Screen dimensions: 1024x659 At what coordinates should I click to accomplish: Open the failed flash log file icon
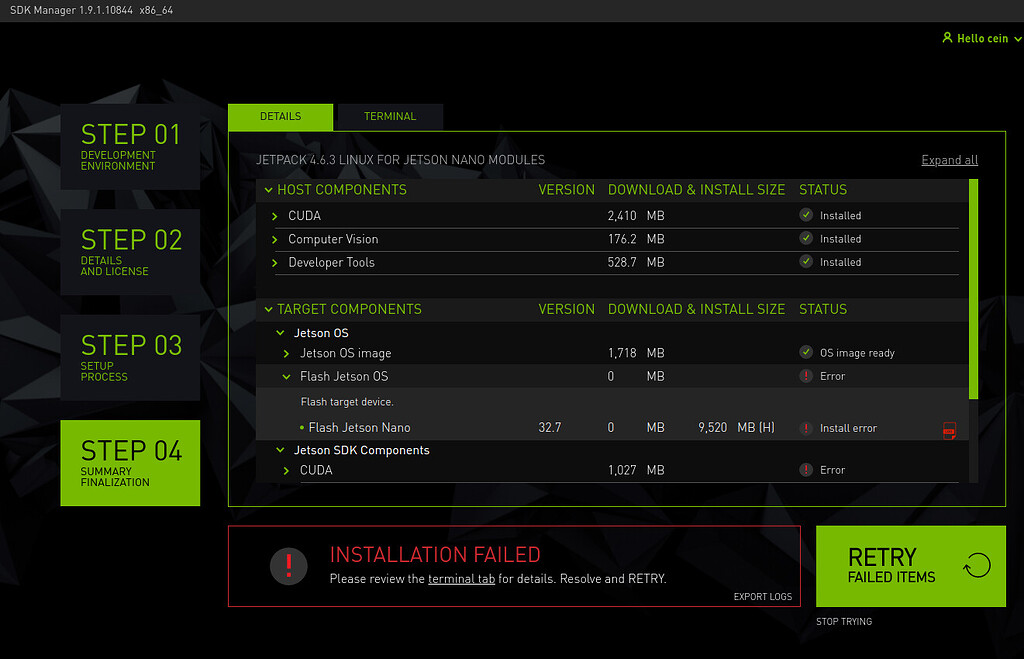(x=950, y=428)
